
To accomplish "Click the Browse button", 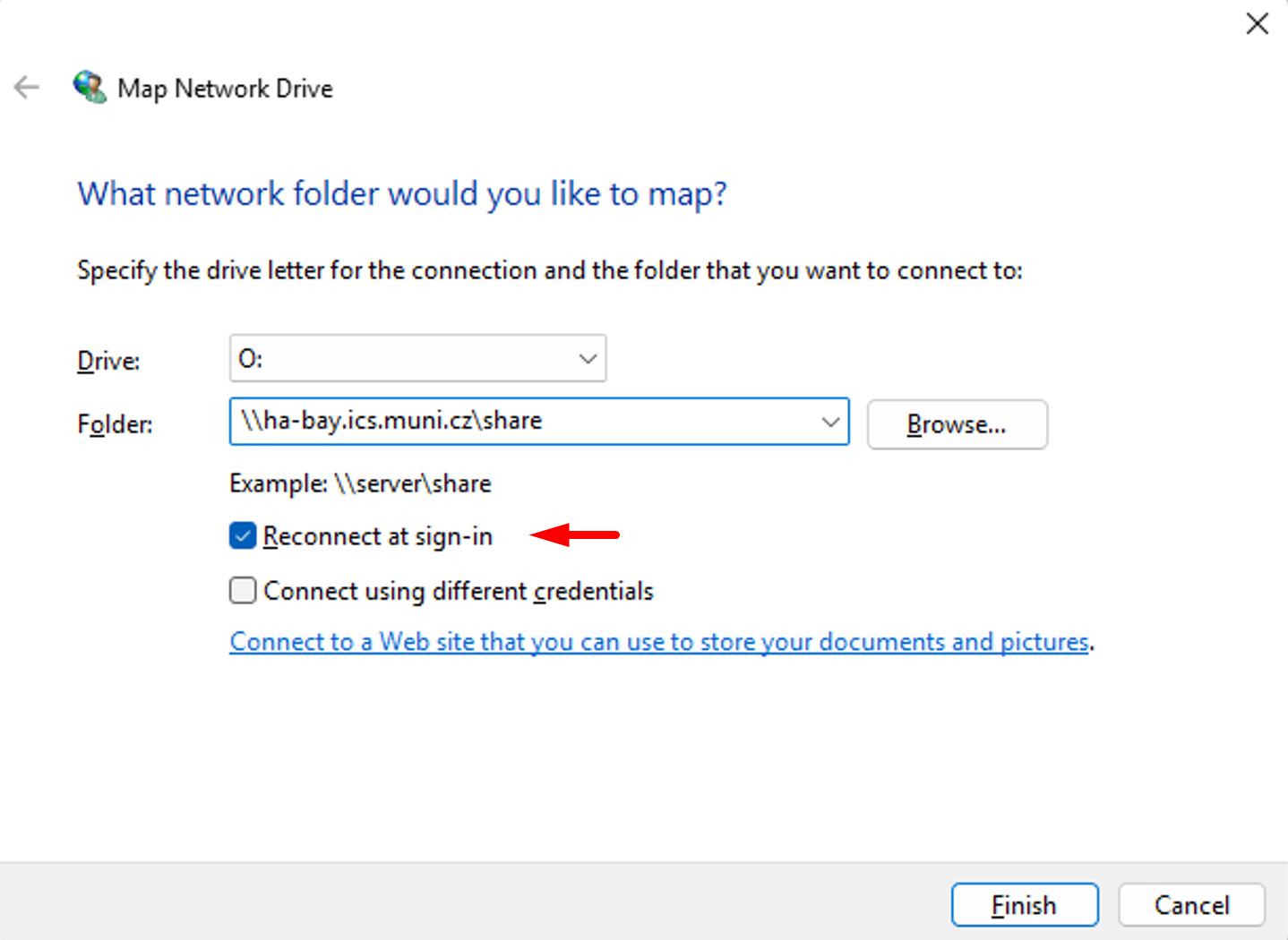I will click(x=957, y=424).
